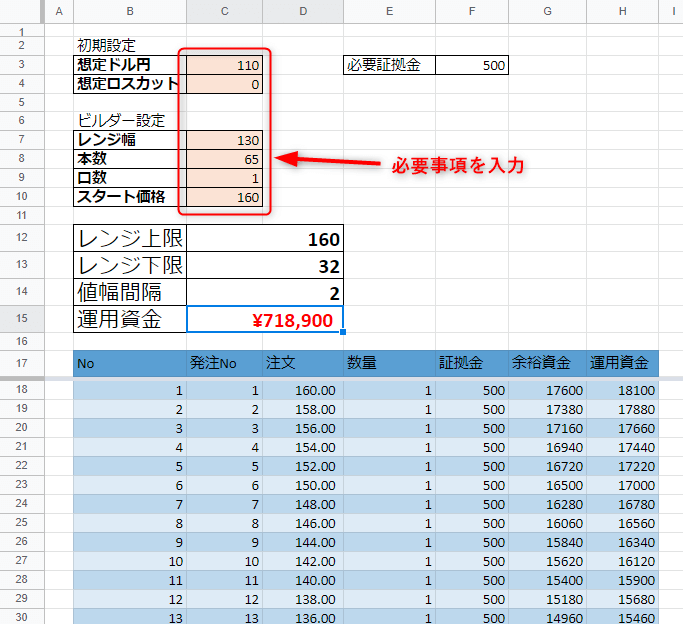Select the ビルダー設定 heading cell
This screenshot has width=683, height=624.
point(130,121)
